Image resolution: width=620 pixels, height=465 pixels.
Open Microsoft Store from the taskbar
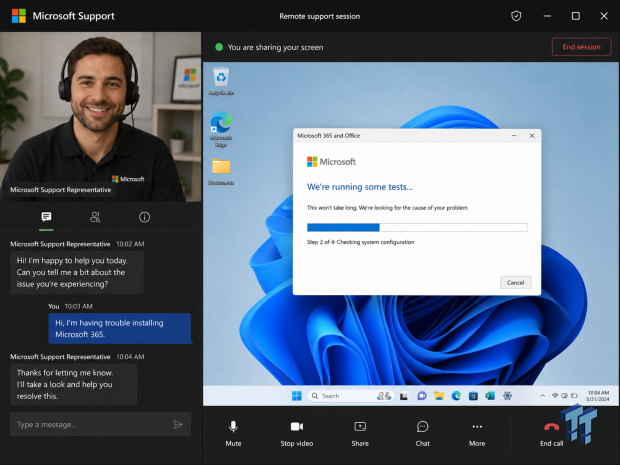(x=473, y=396)
